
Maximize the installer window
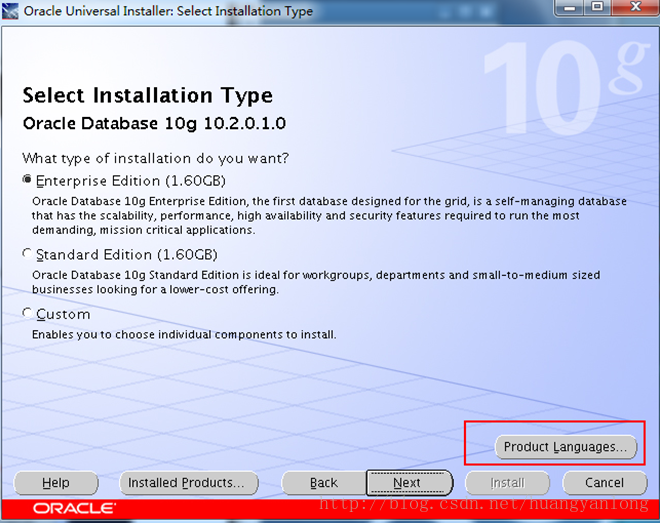tap(597, 8)
